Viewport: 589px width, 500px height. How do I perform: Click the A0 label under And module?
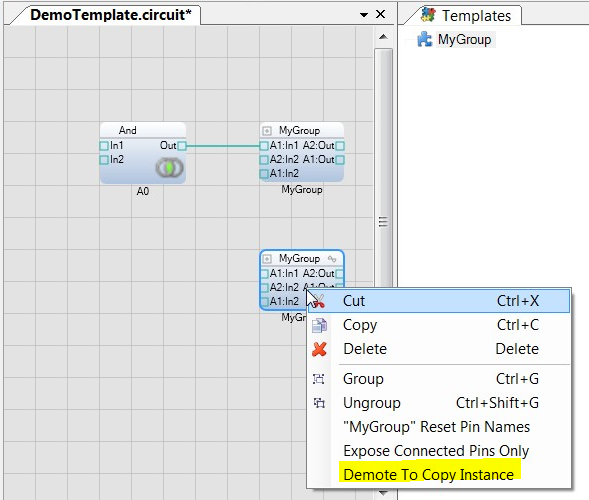coord(143,192)
